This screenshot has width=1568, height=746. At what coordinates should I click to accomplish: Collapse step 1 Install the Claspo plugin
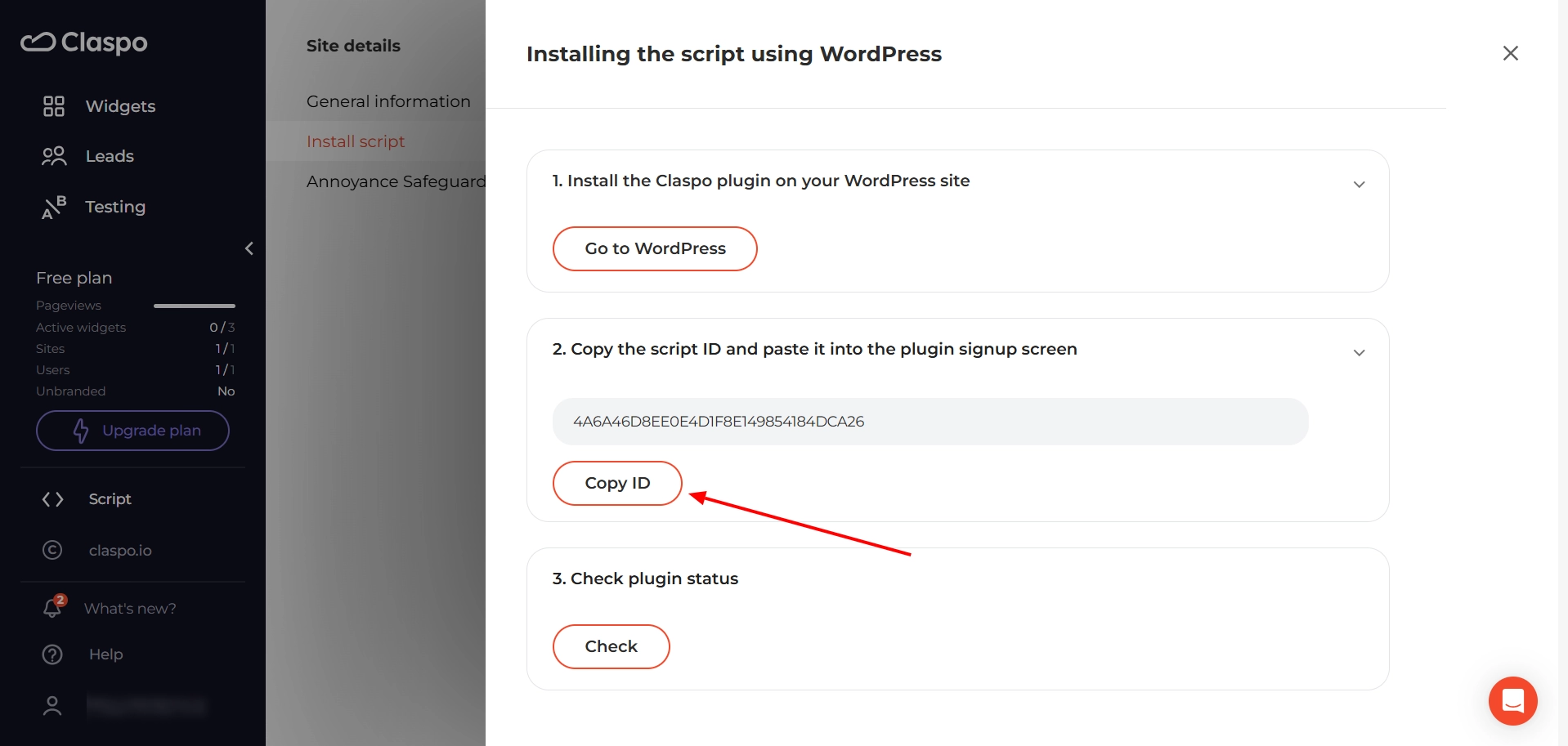1359,185
